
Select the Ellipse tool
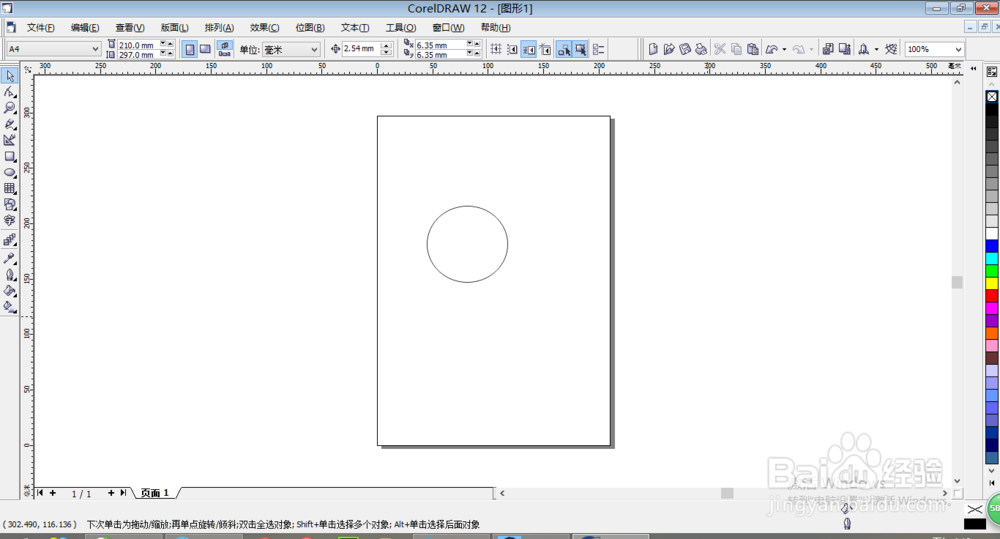pyautogui.click(x=10, y=172)
